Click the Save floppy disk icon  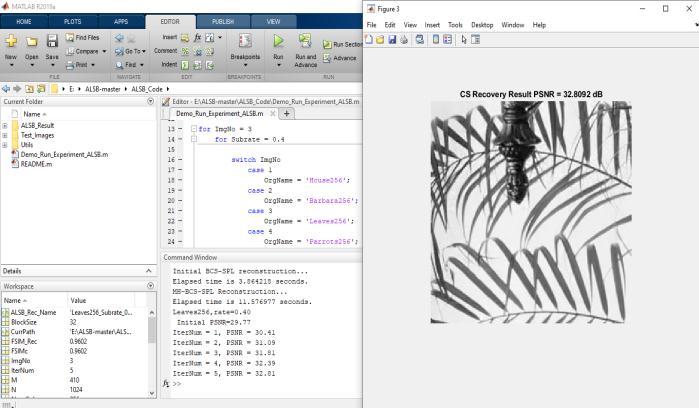click(52, 41)
